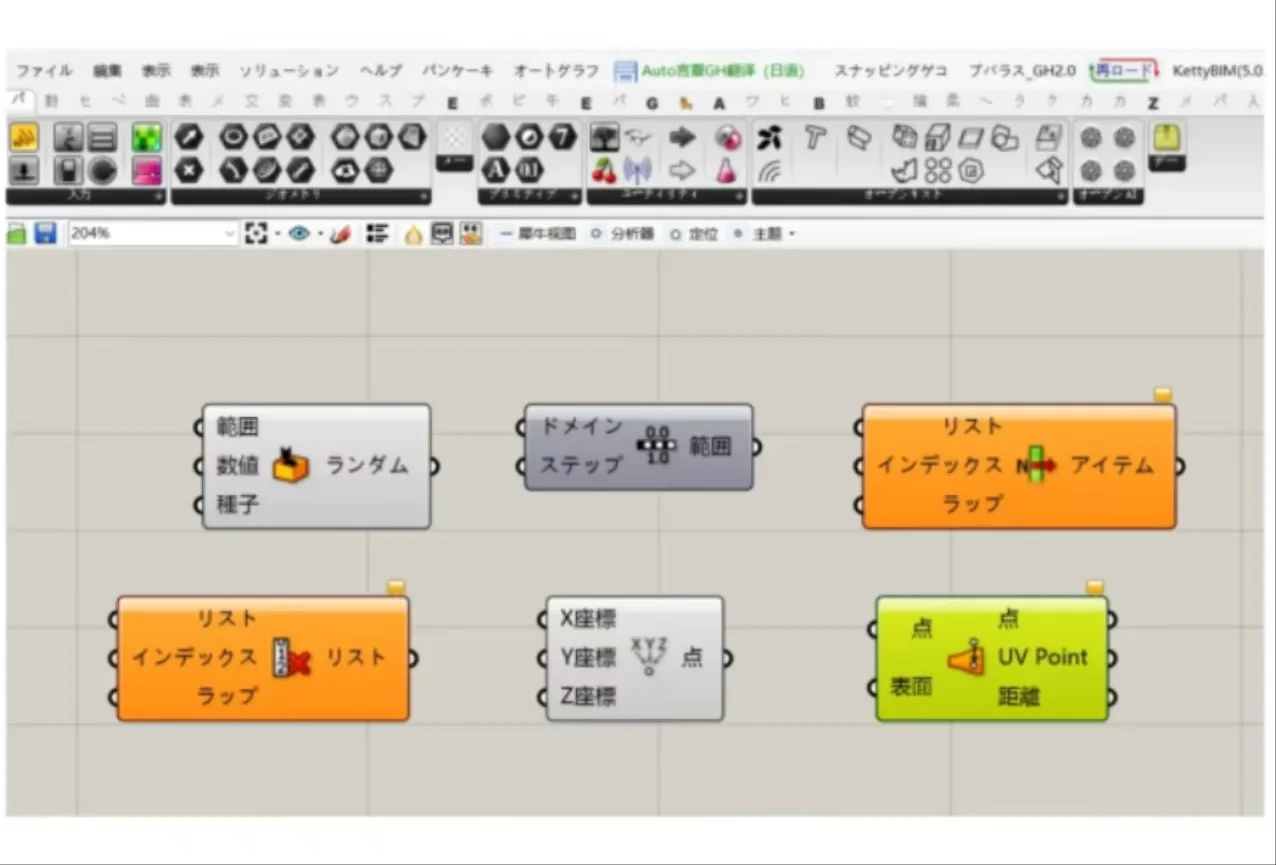Screen dimensions: 1276x865
Task: Select the signal arcs icon below pinwheel
Action: coord(768,171)
